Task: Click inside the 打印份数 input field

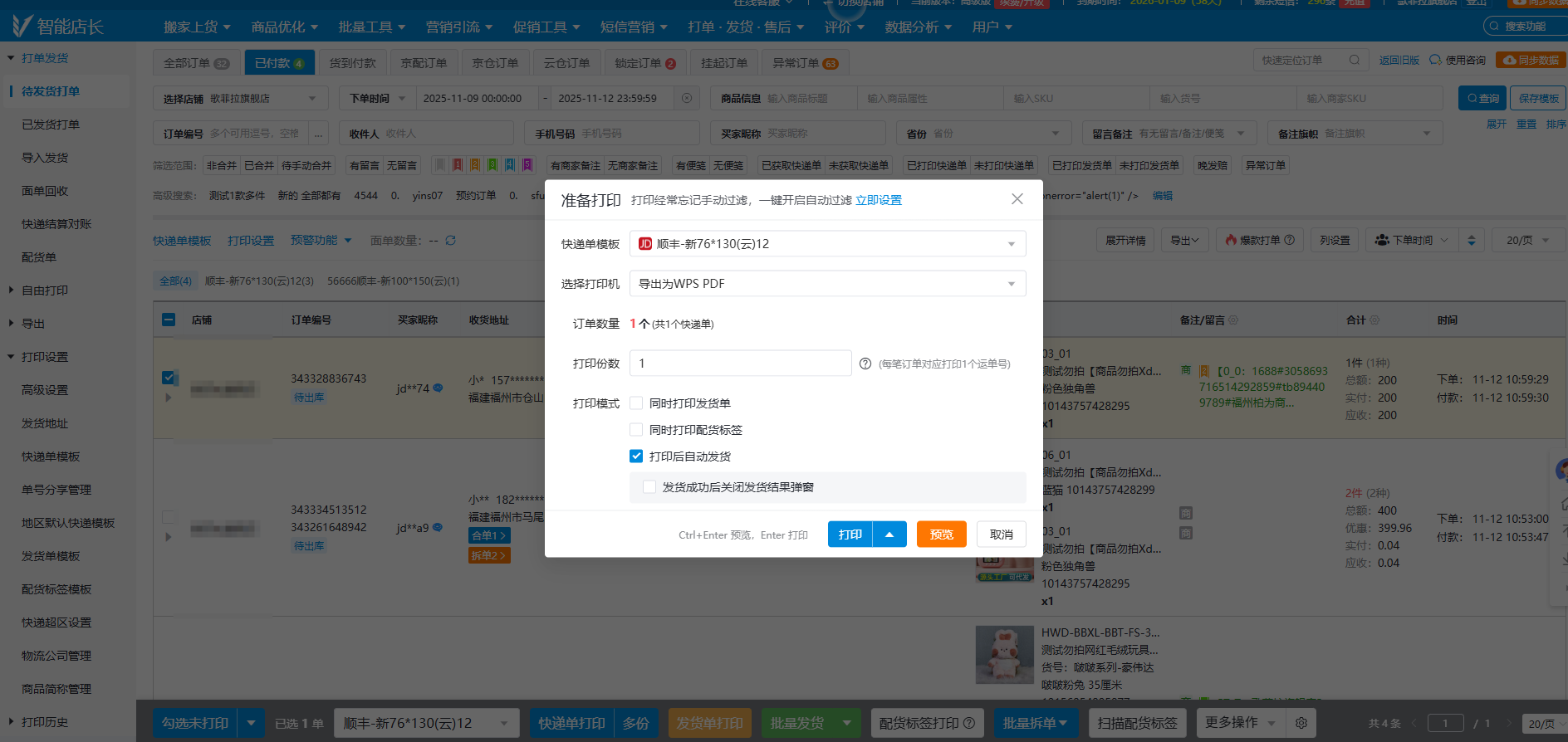Action: pyautogui.click(x=740, y=364)
